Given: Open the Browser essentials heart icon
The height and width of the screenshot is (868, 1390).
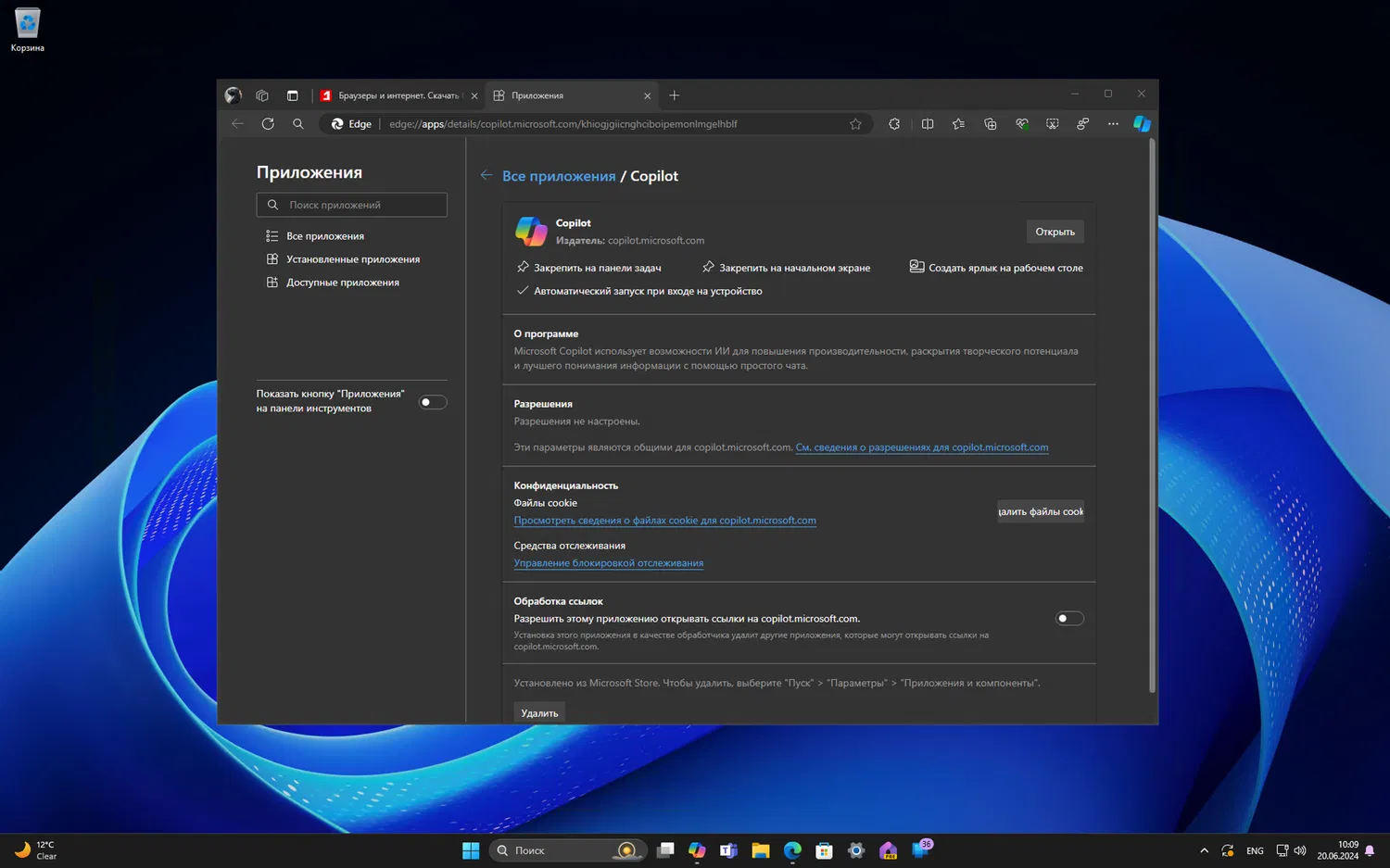Looking at the screenshot, I should [x=1021, y=124].
